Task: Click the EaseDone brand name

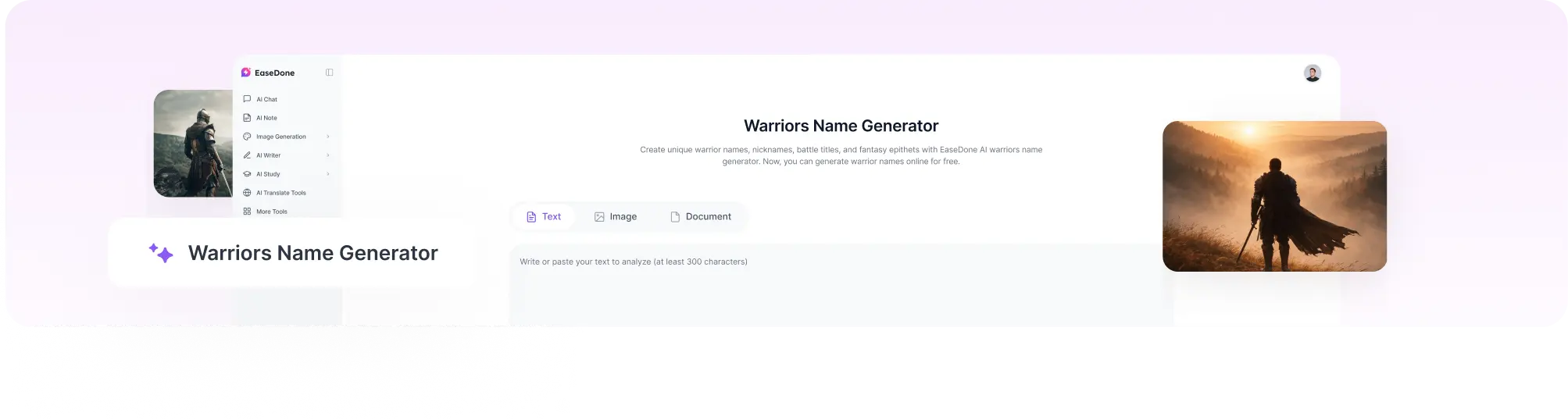Action: point(274,73)
